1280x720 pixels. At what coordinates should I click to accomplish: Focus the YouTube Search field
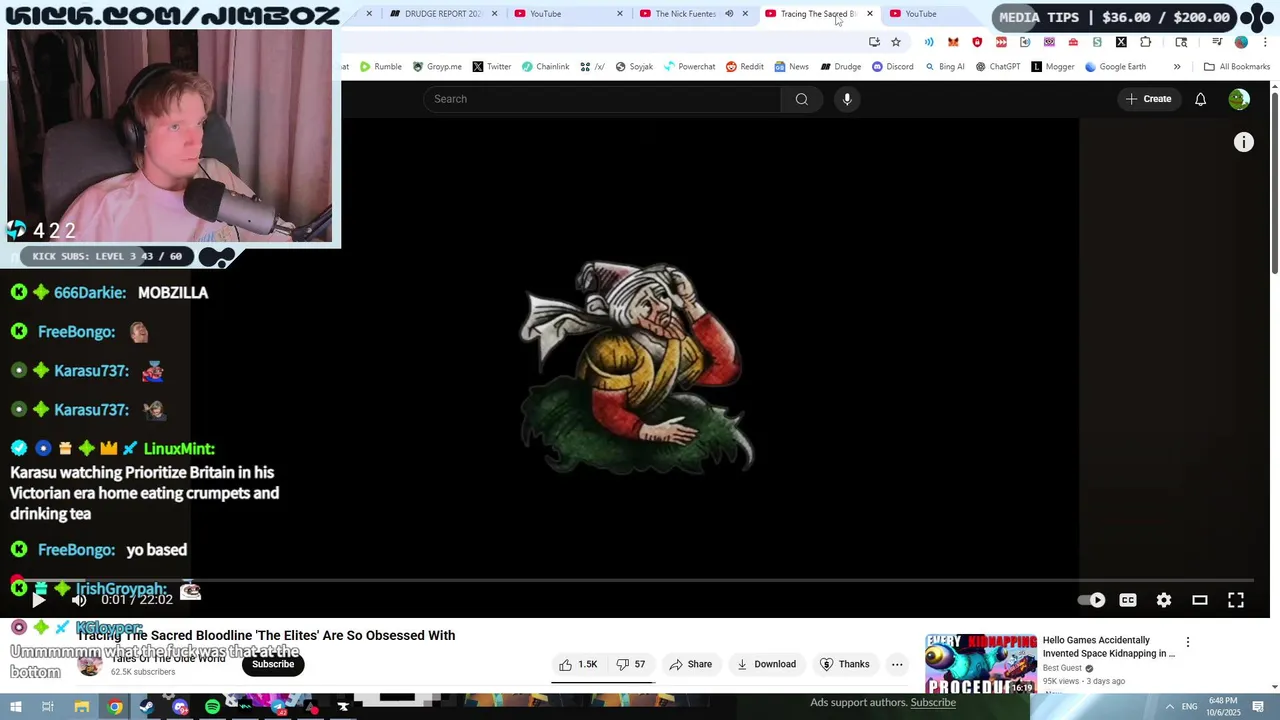tap(602, 99)
